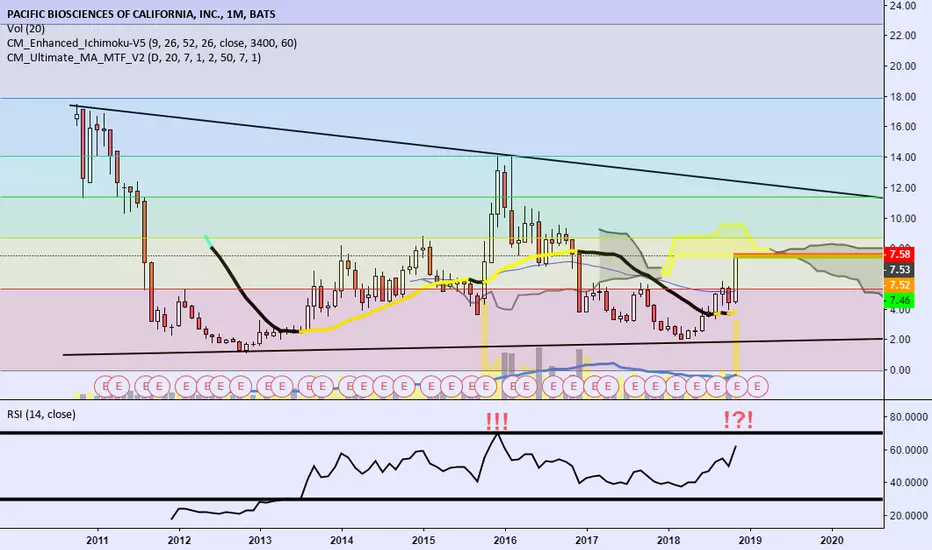Click the red !!! annotation above RSI peak
Image resolution: width=932 pixels, height=550 pixels.
(x=497, y=422)
